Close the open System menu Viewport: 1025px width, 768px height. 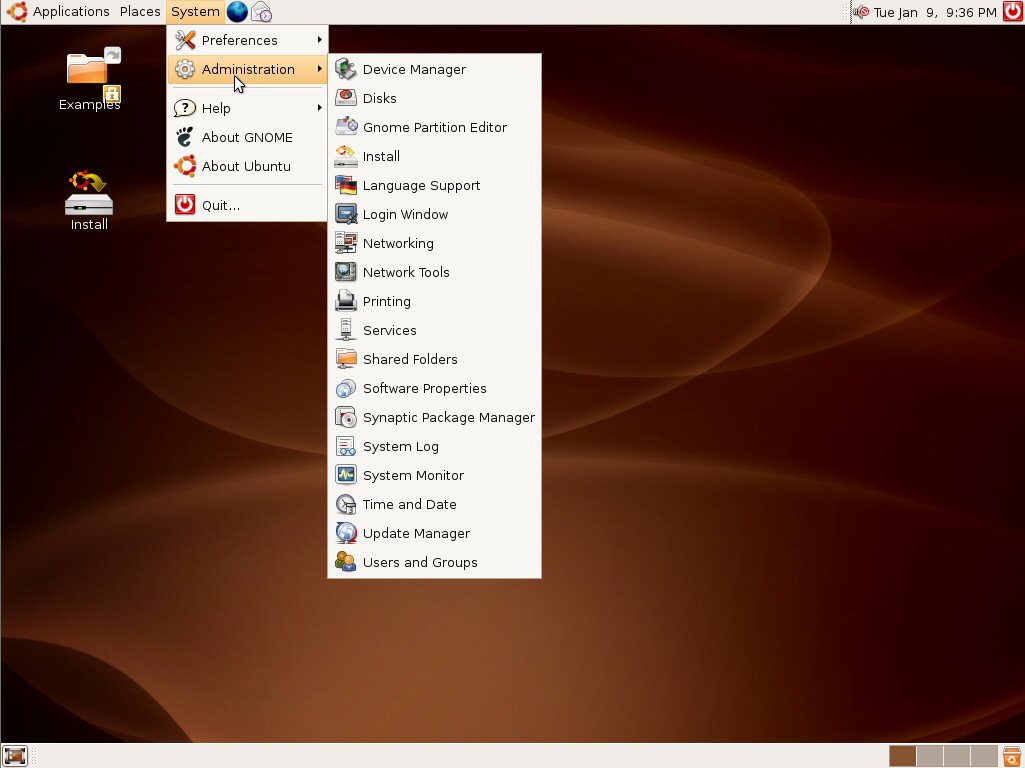point(195,12)
